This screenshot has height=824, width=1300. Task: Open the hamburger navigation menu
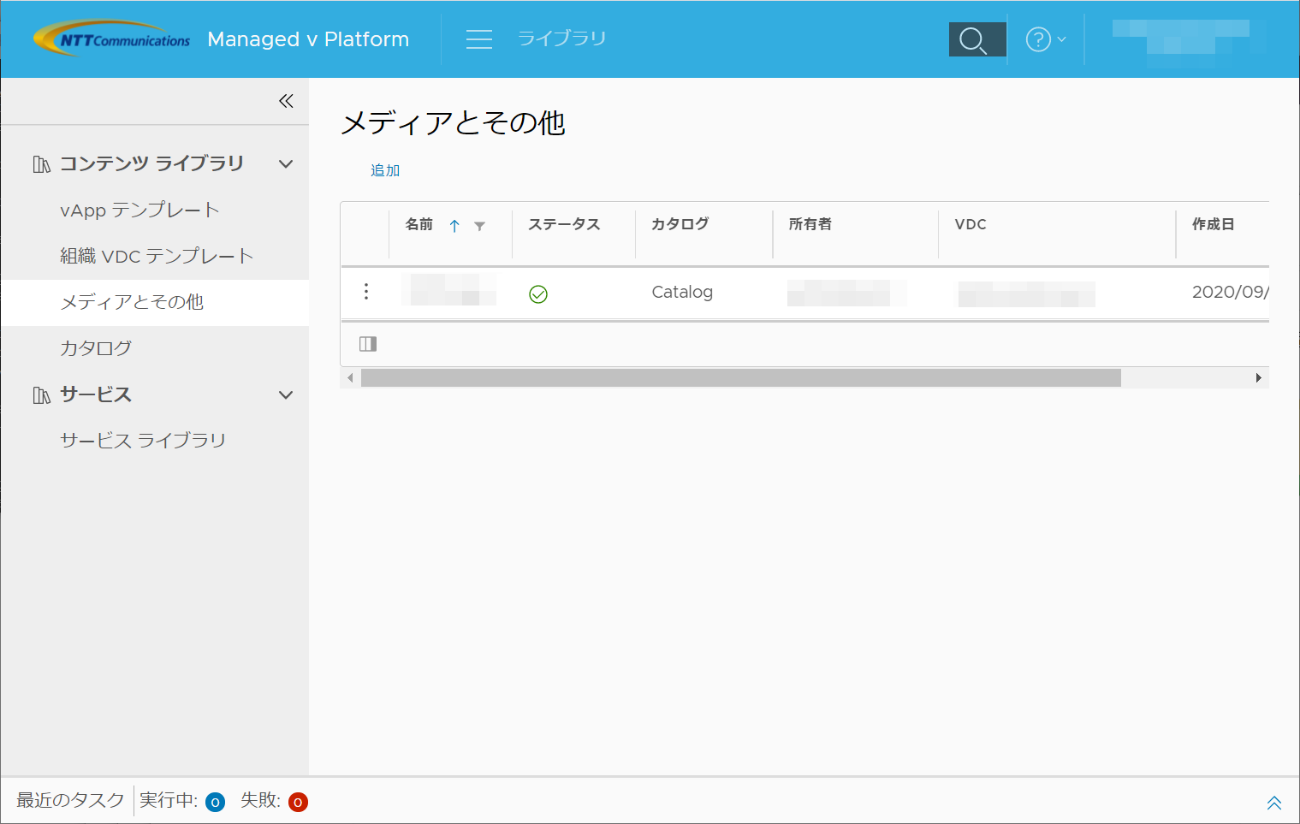(479, 39)
